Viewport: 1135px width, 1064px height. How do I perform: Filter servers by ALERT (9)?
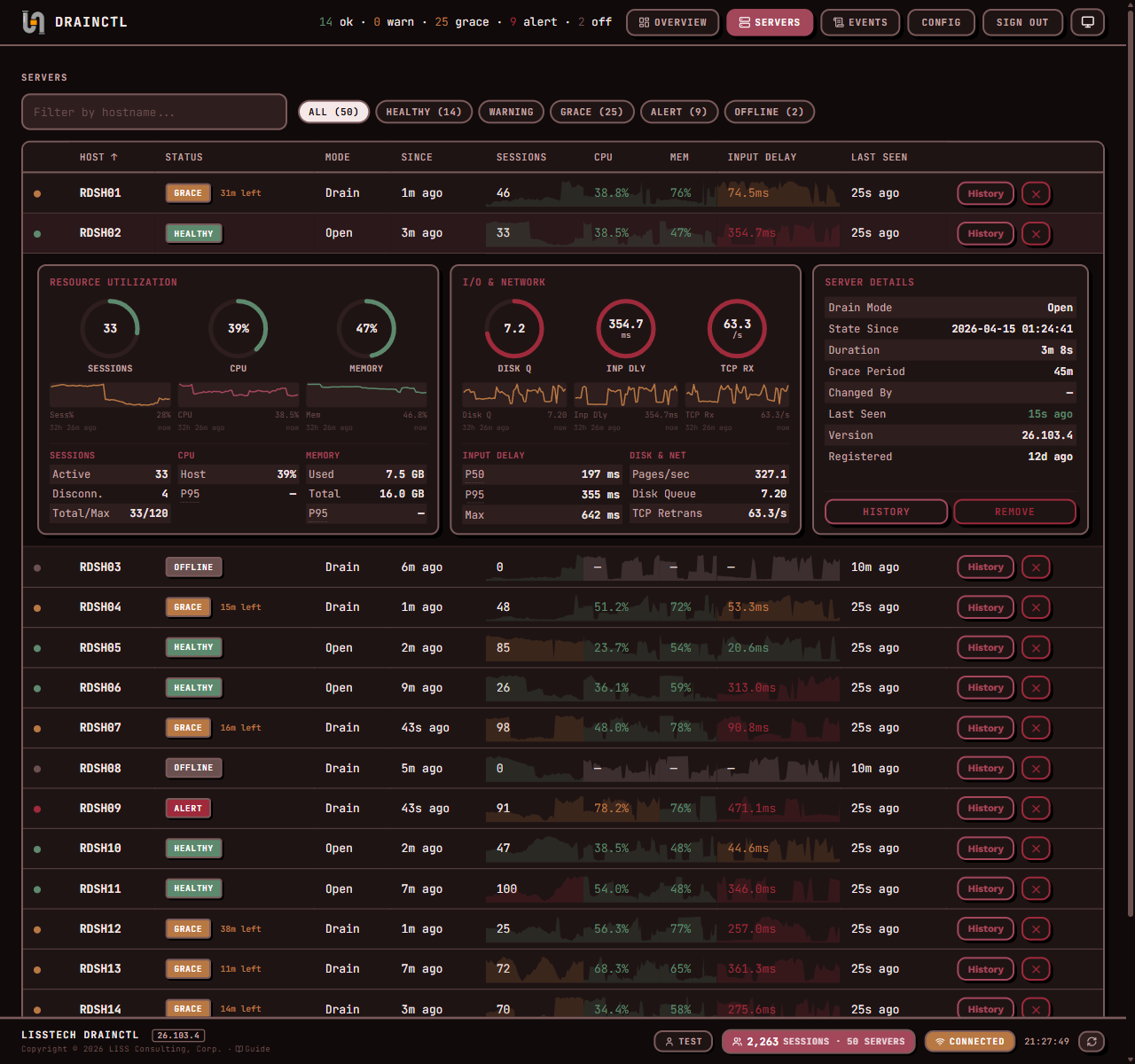click(x=678, y=112)
